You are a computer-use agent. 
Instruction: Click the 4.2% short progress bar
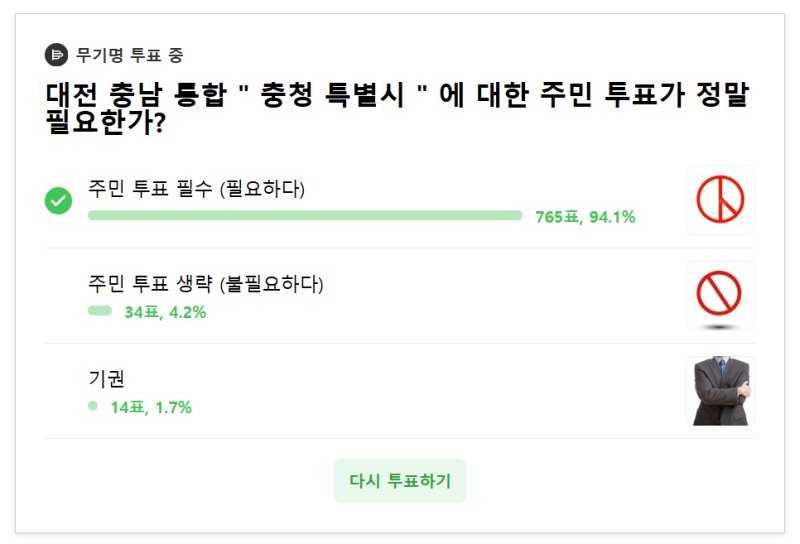pos(100,311)
